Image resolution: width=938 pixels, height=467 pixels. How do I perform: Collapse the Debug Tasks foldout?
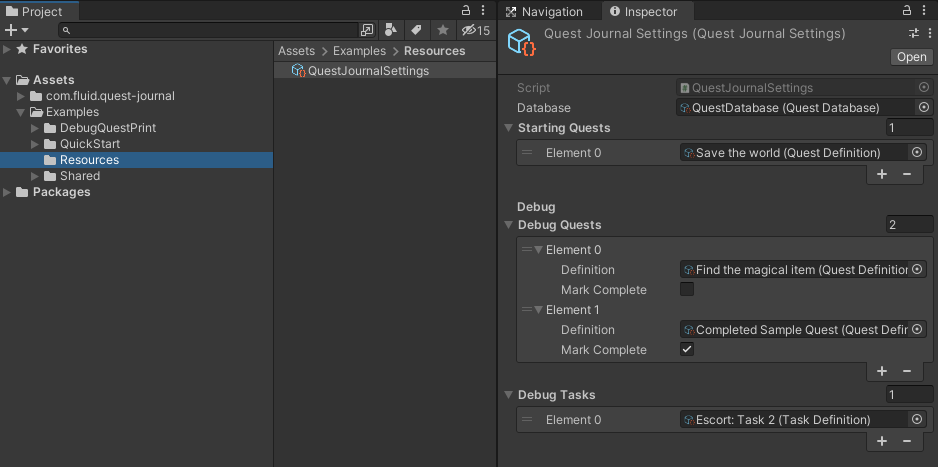click(x=508, y=395)
